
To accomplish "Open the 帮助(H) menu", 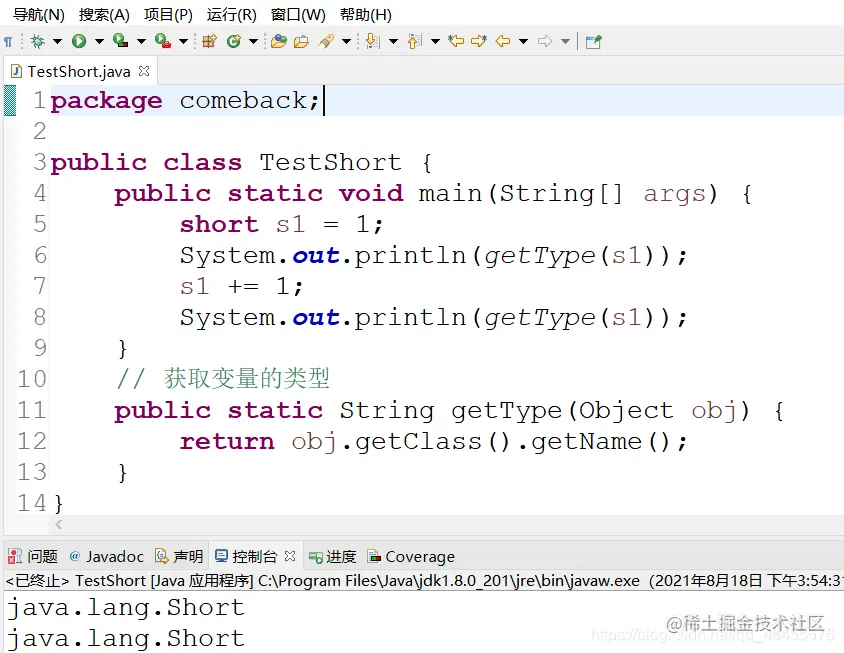I will coord(365,15).
